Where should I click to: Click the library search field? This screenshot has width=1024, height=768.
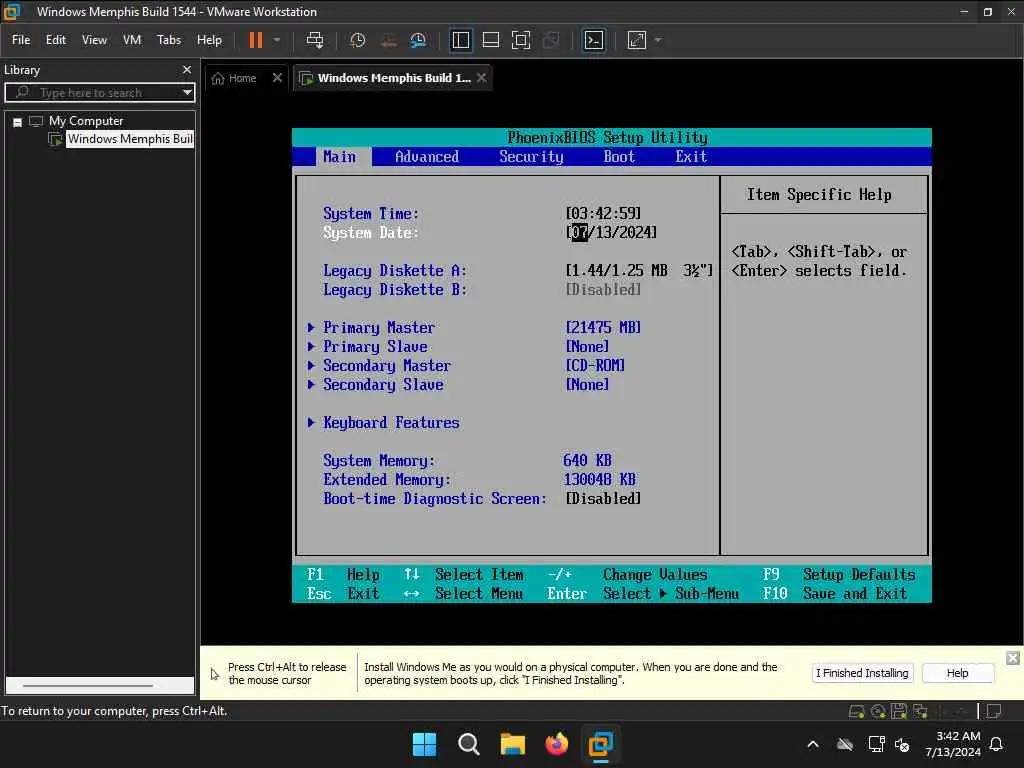[98, 93]
